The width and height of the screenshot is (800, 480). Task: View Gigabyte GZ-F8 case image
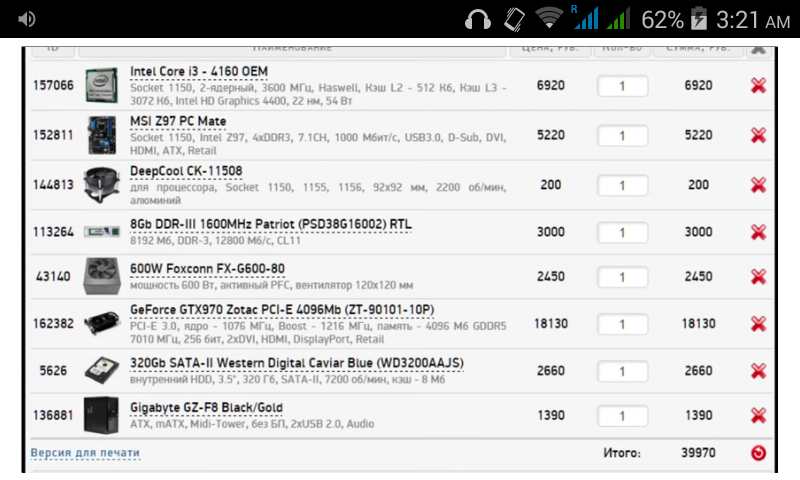(101, 415)
